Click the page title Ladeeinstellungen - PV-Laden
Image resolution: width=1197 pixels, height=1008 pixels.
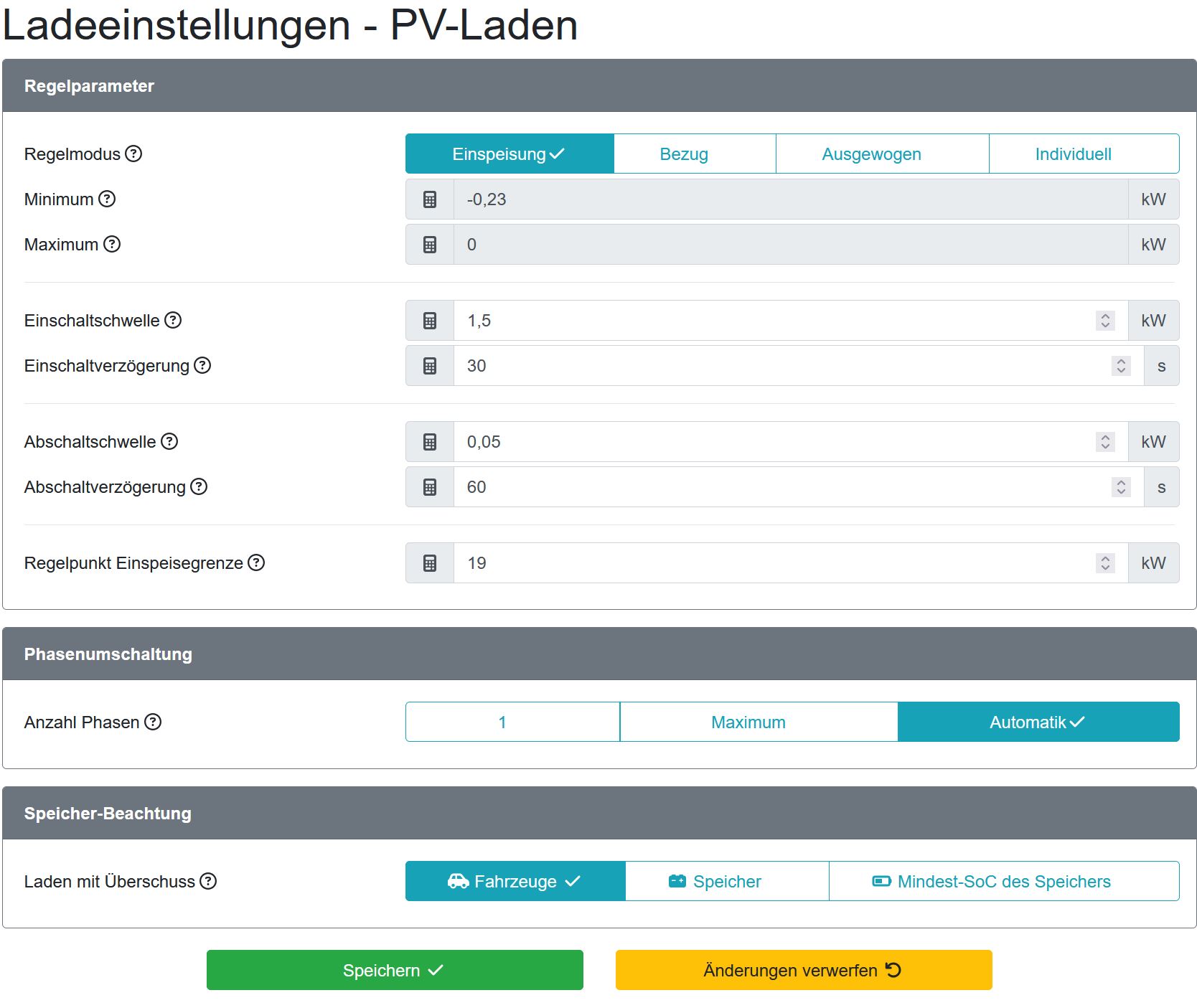point(291,26)
